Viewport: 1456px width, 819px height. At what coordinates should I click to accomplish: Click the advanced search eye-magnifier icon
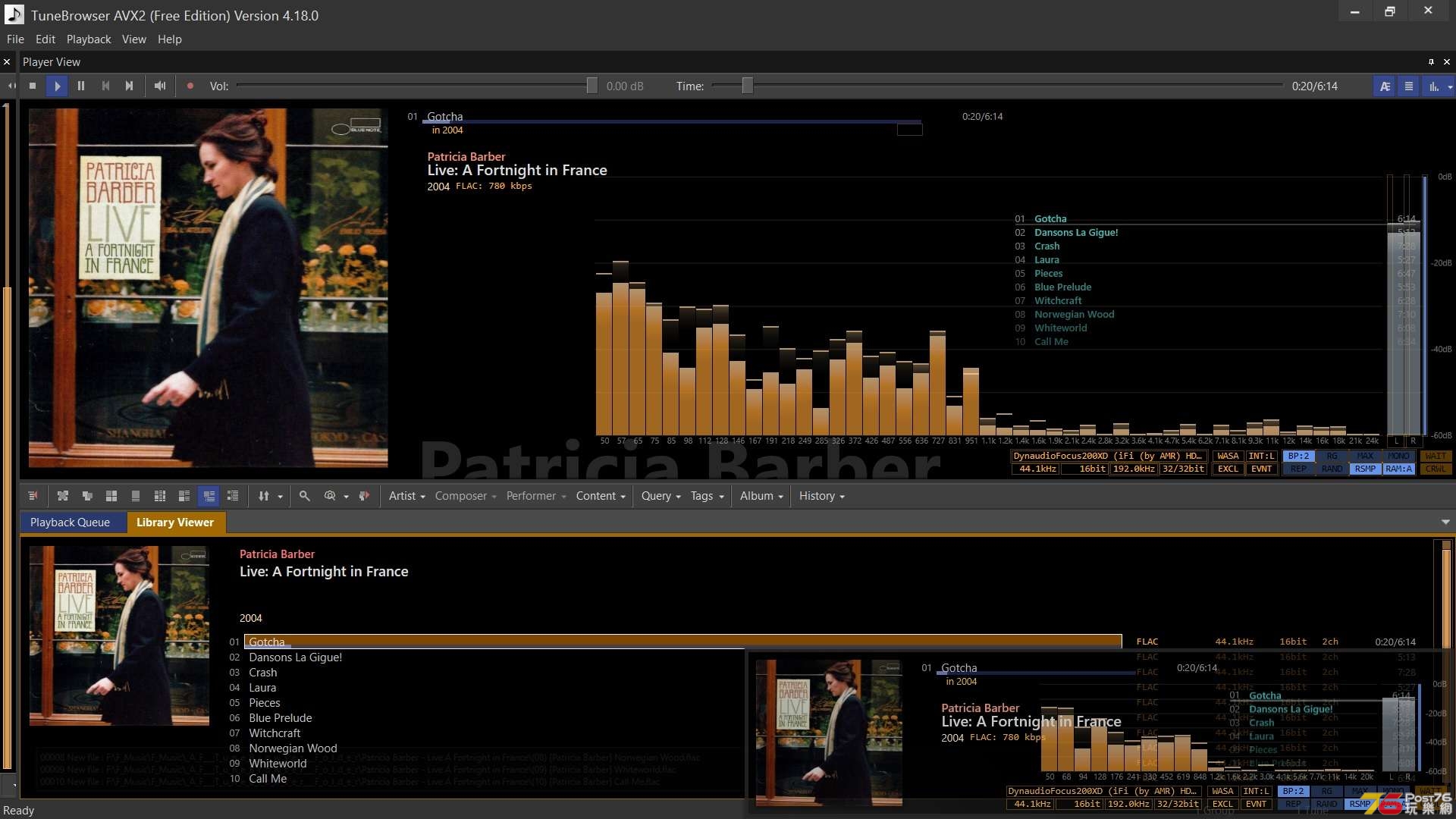click(330, 496)
